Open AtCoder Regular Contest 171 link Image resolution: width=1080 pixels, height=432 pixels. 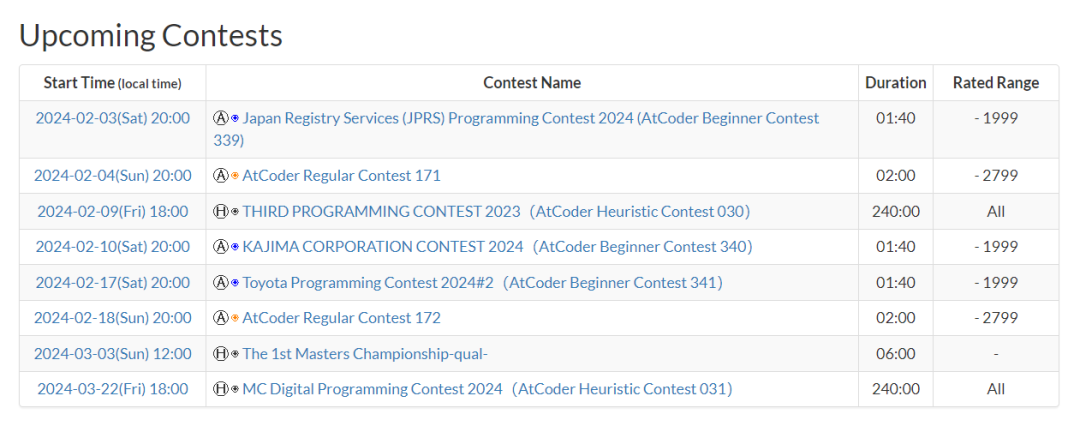342,176
